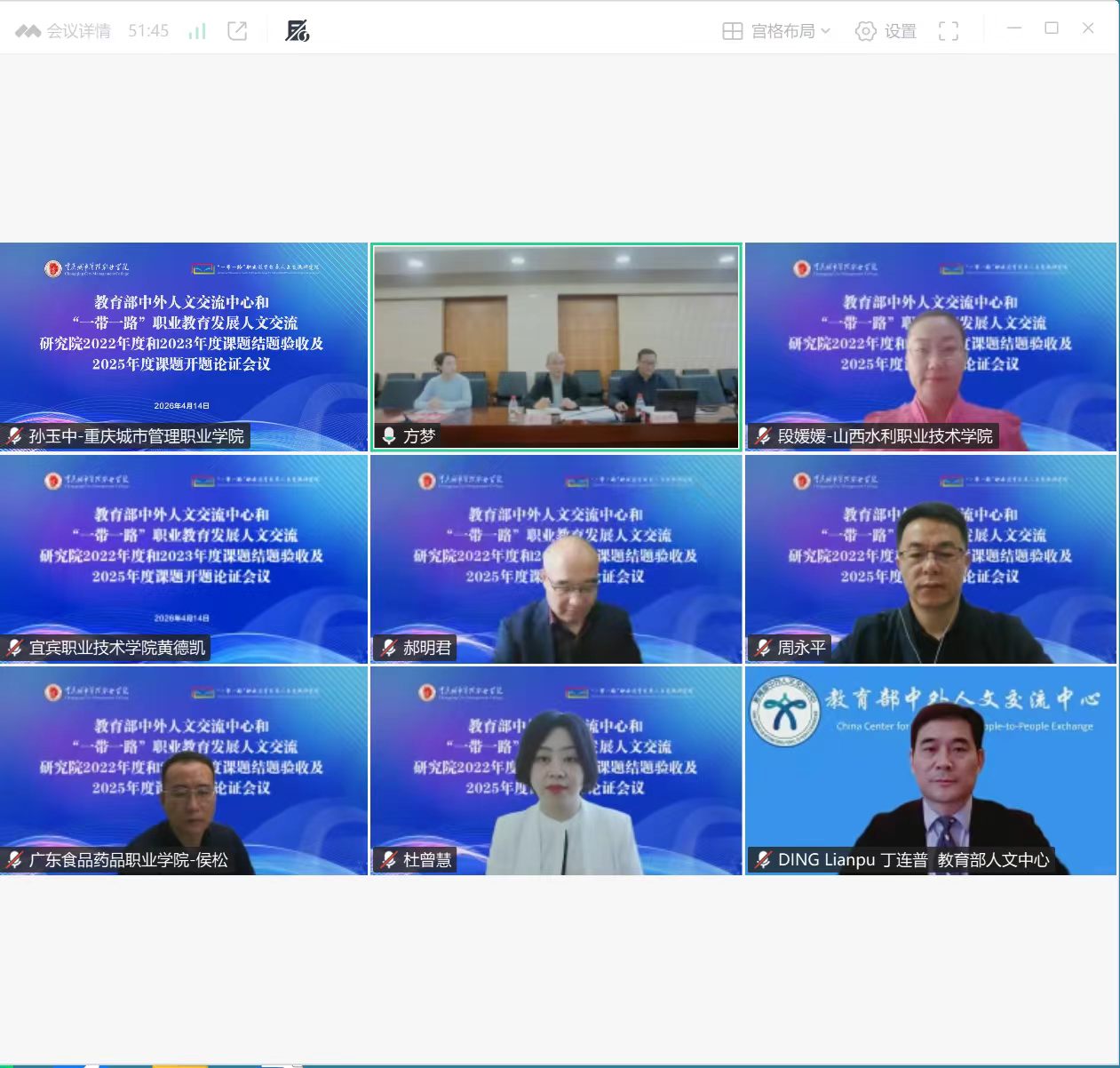Image resolution: width=1120 pixels, height=1068 pixels.
Task: Click the share/pop-out meeting icon
Action: click(237, 31)
